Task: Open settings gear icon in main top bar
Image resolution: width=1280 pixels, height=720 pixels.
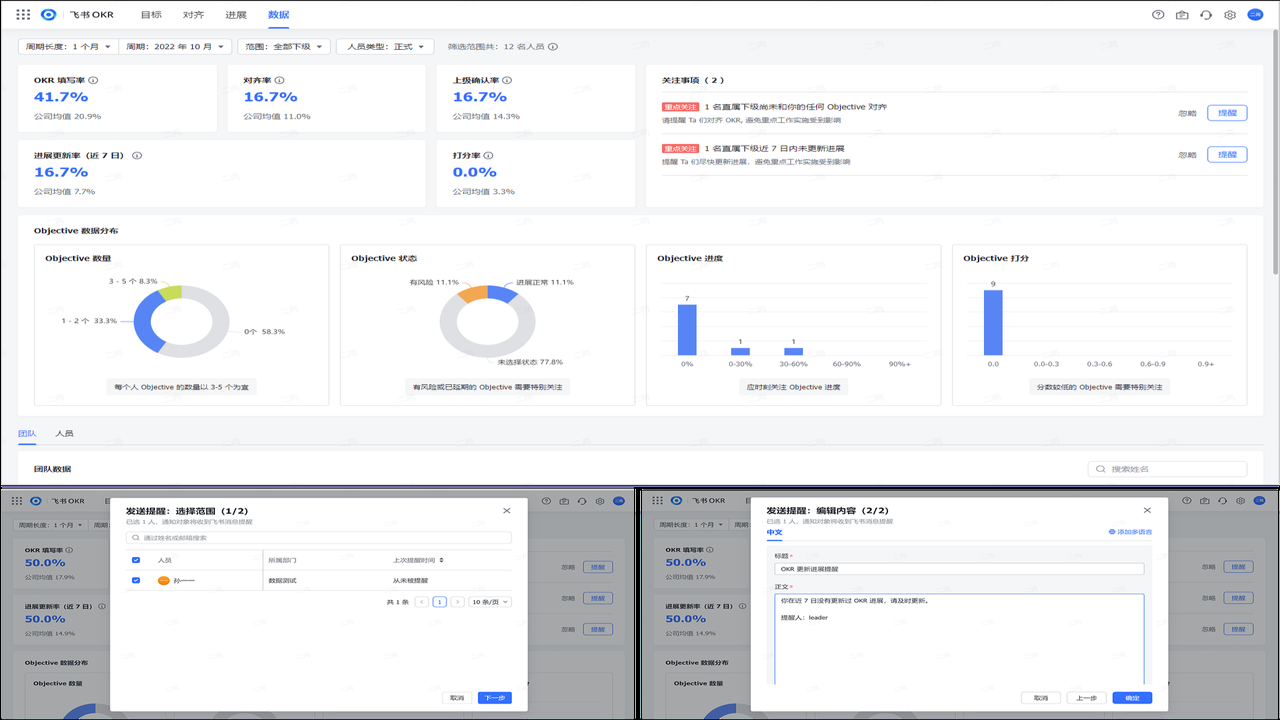Action: coord(1230,15)
